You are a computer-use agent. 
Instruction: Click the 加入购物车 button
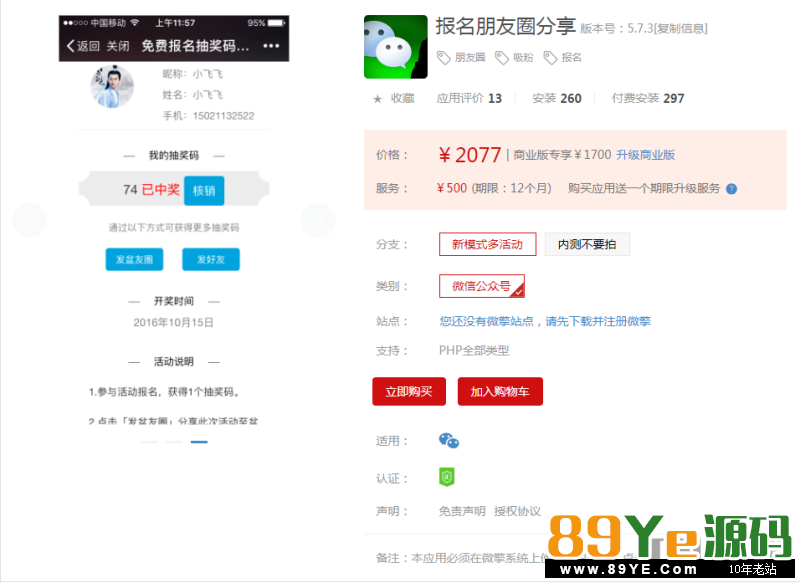tap(500, 392)
